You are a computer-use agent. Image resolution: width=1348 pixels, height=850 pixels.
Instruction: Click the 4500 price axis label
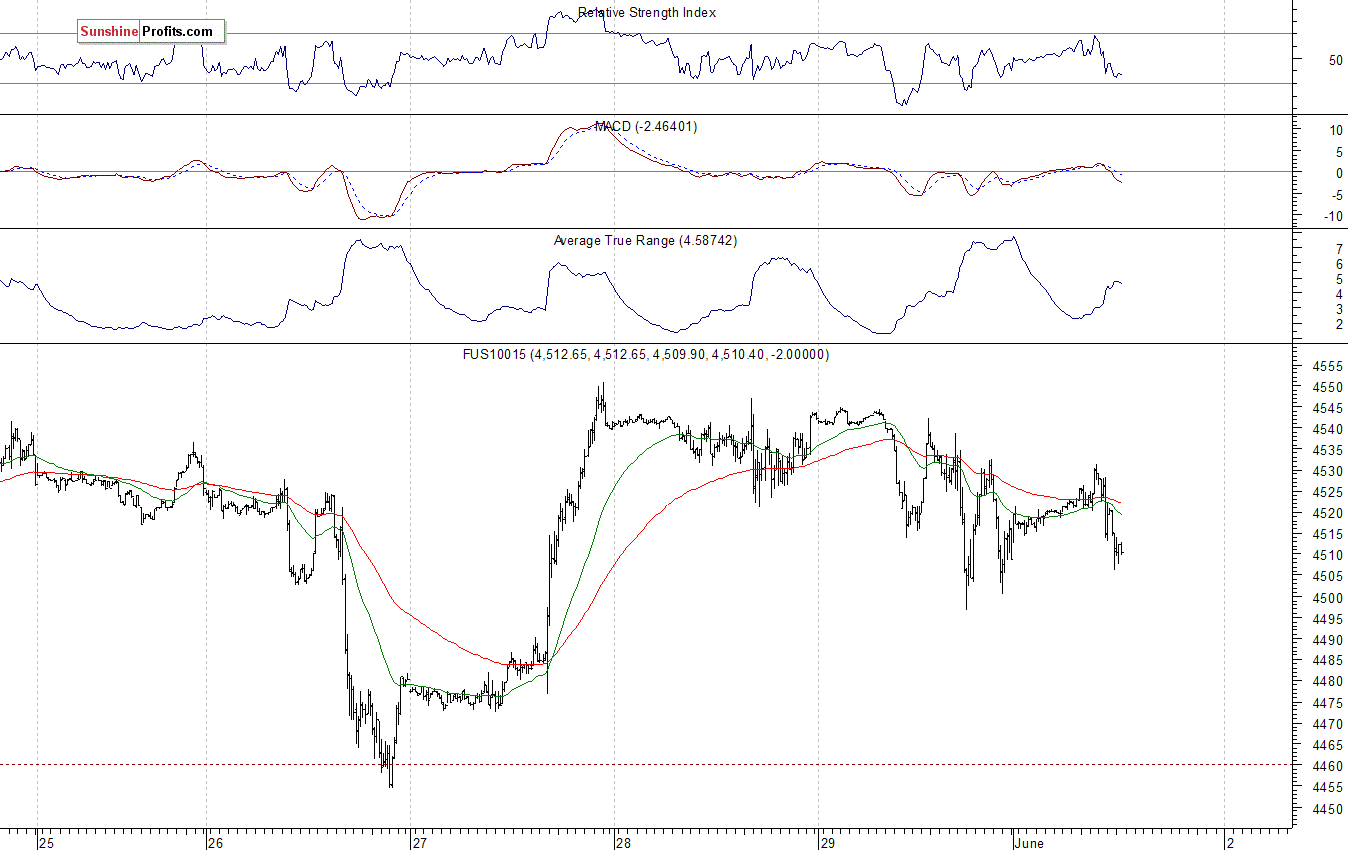click(x=1326, y=598)
